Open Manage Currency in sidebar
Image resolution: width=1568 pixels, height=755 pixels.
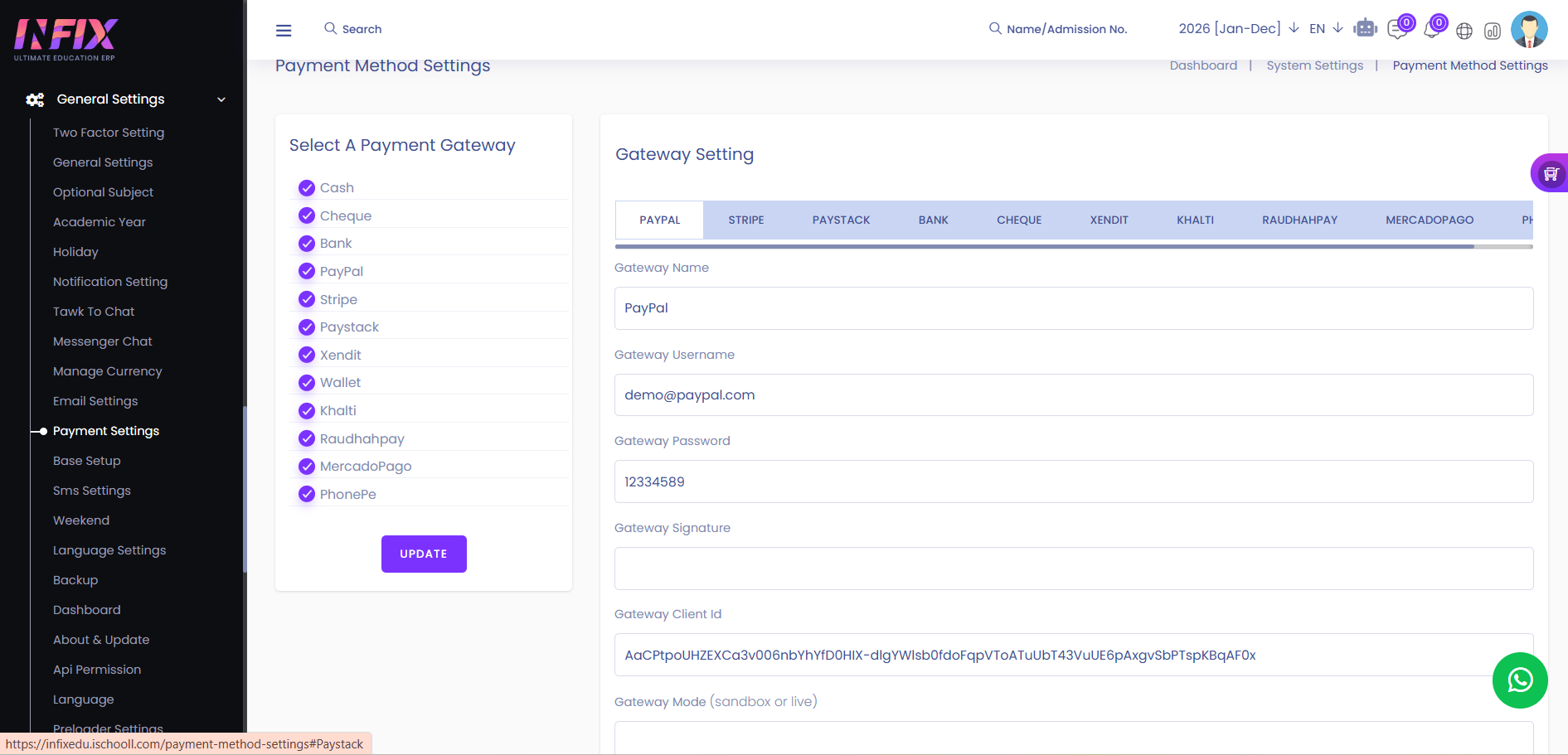tap(108, 371)
